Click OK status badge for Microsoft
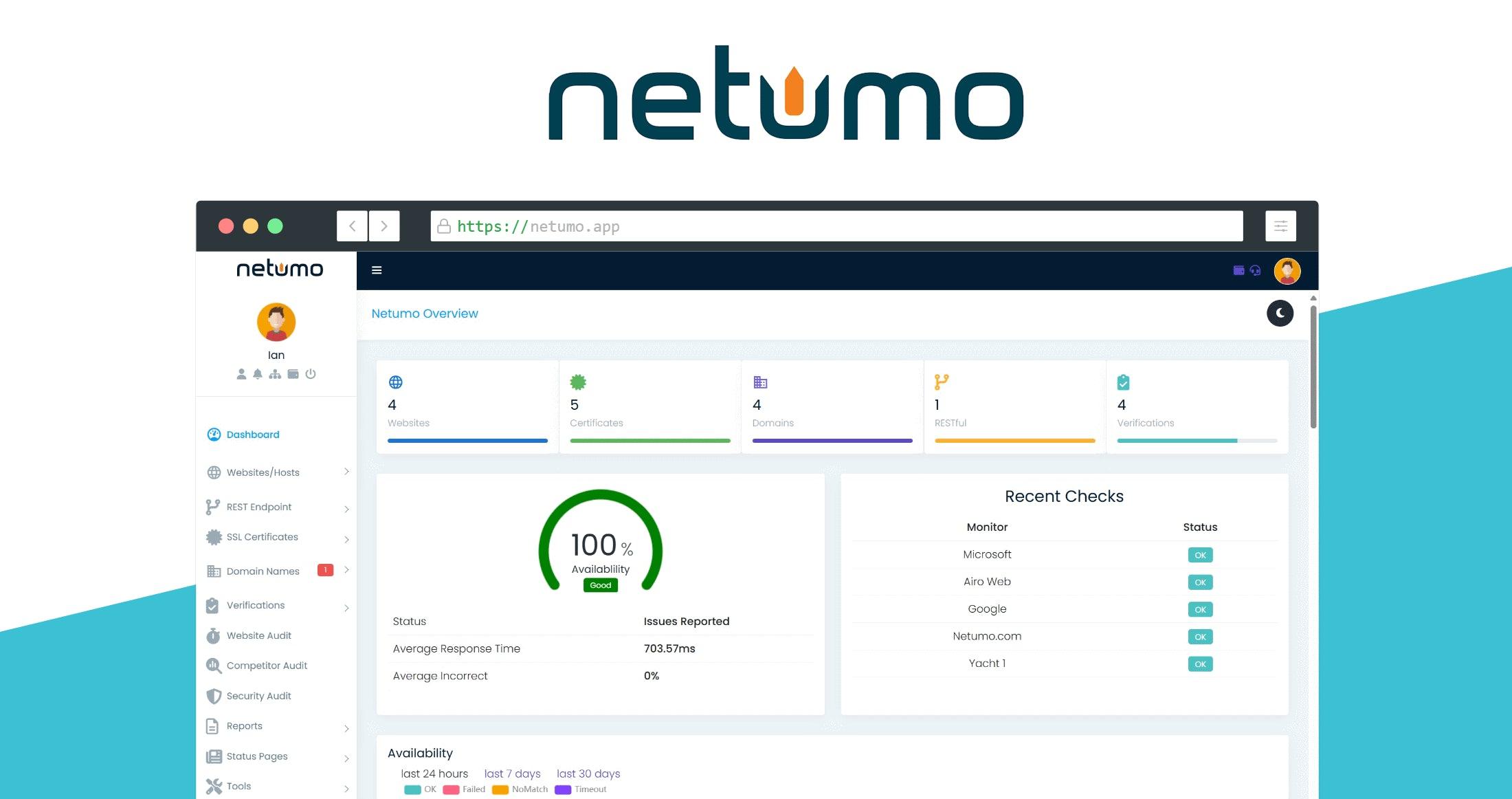This screenshot has height=799, width=1512. [1200, 555]
